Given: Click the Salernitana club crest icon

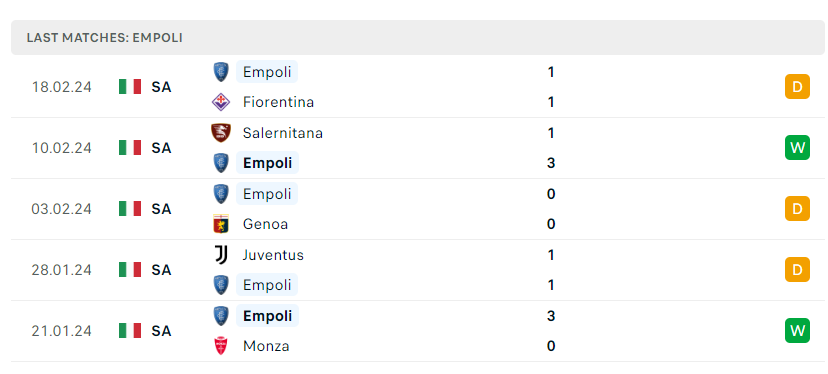Looking at the screenshot, I should 221,133.
